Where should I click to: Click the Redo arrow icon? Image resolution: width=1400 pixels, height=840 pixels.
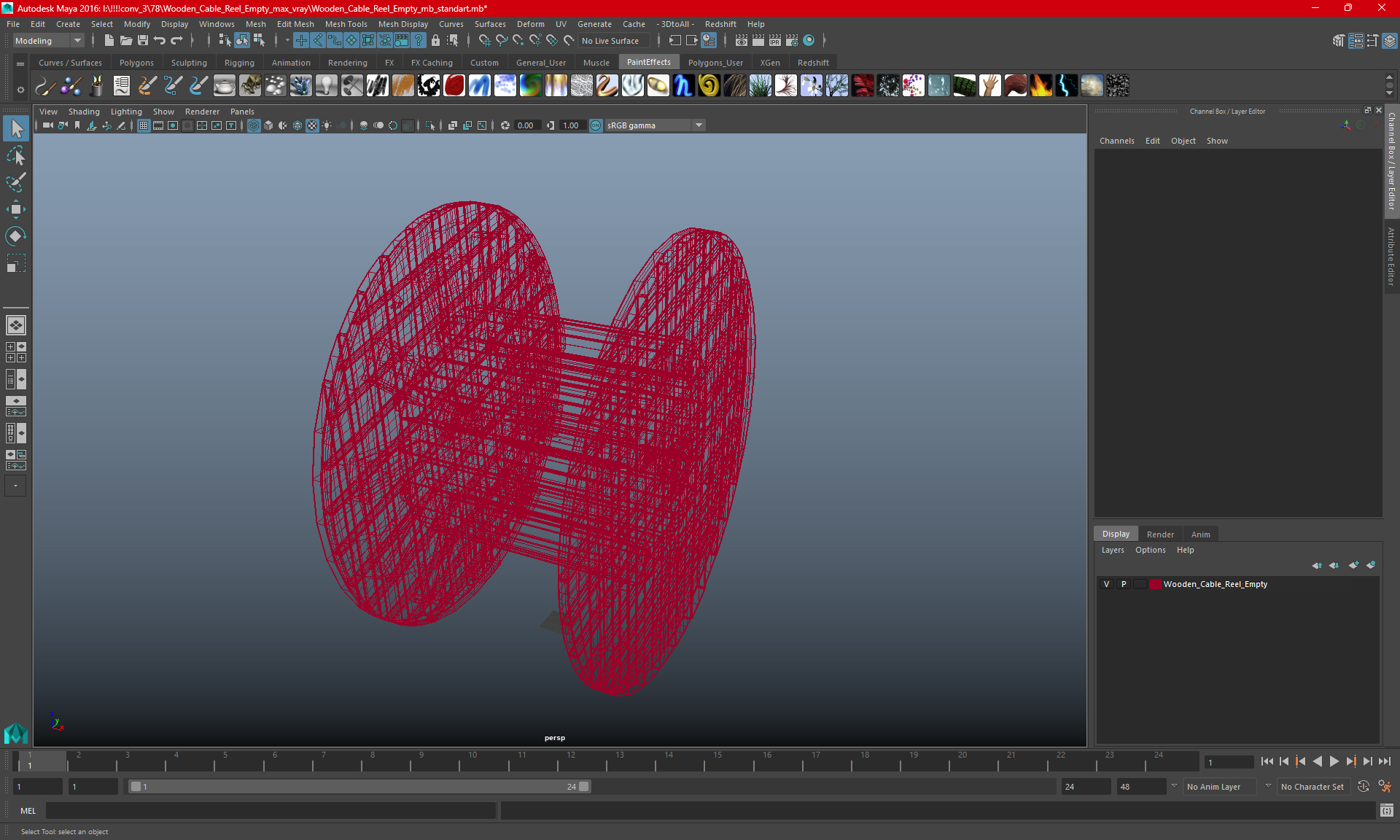pyautogui.click(x=176, y=41)
